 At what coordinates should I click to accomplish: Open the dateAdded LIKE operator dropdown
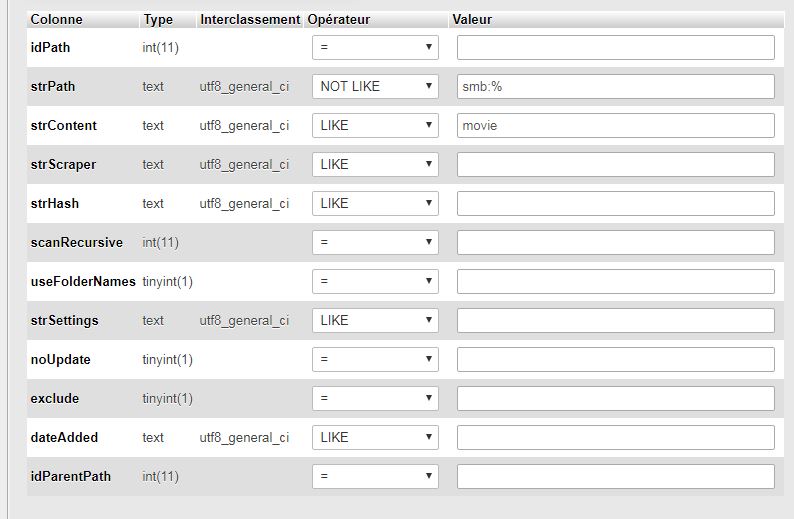coord(375,437)
